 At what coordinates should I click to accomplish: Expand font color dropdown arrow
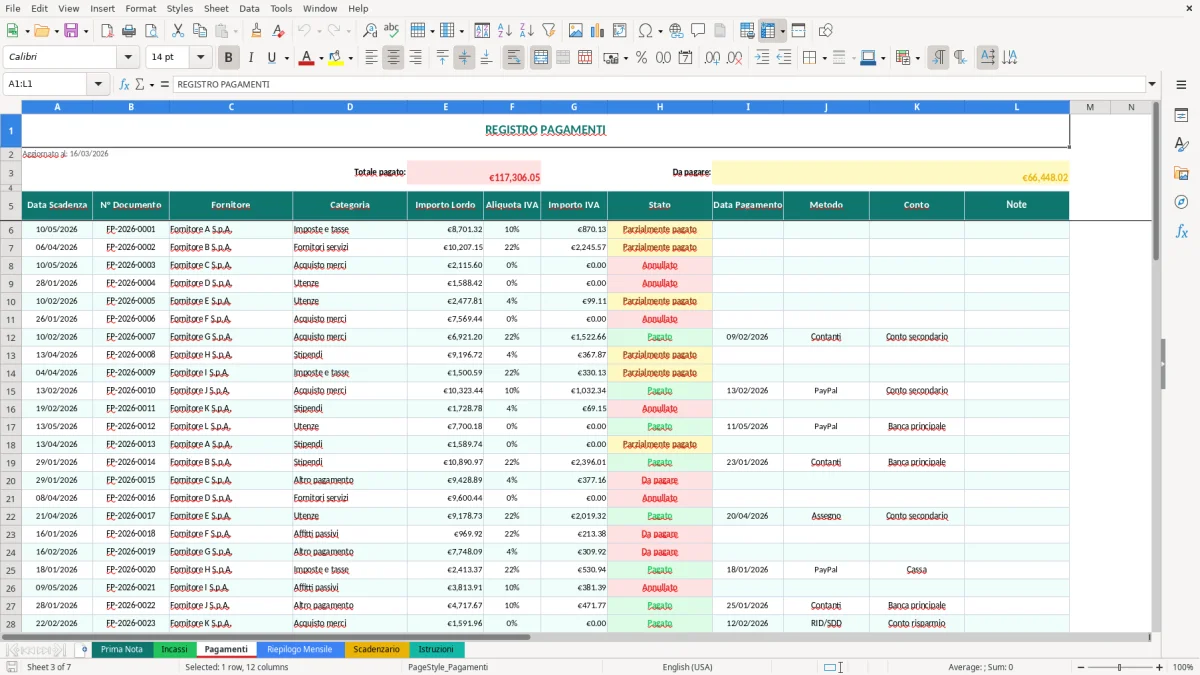click(x=319, y=58)
